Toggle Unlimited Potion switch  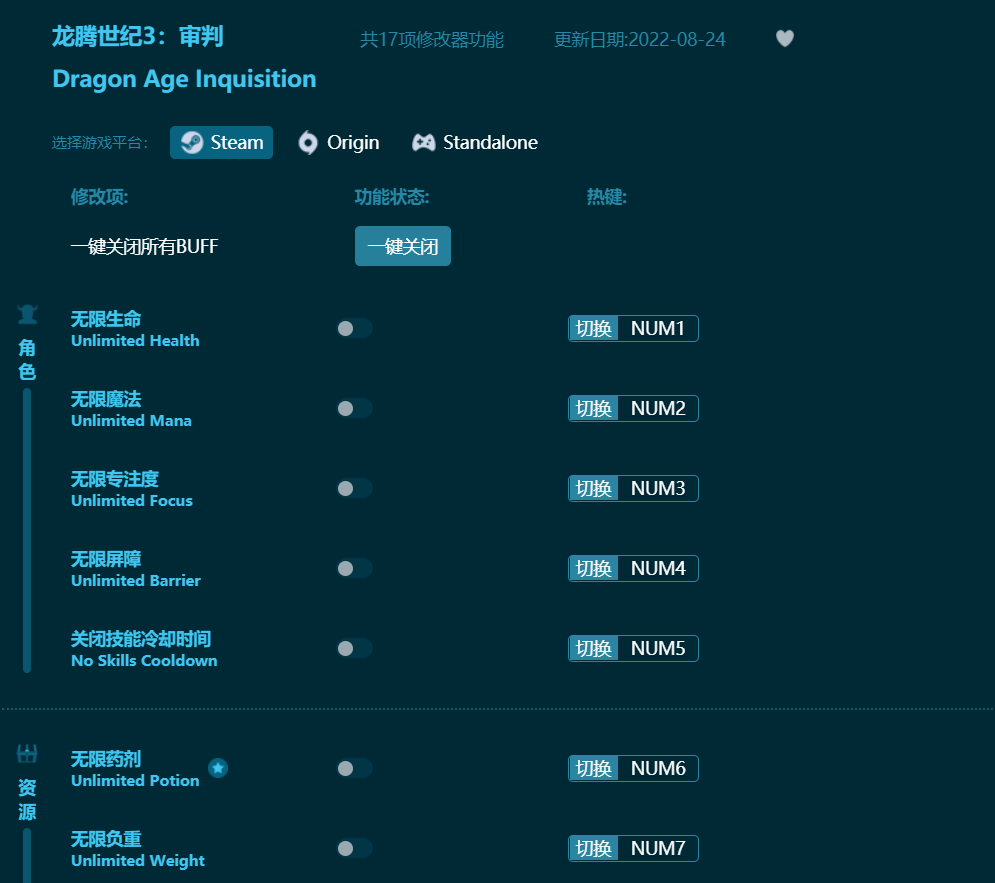tap(355, 769)
